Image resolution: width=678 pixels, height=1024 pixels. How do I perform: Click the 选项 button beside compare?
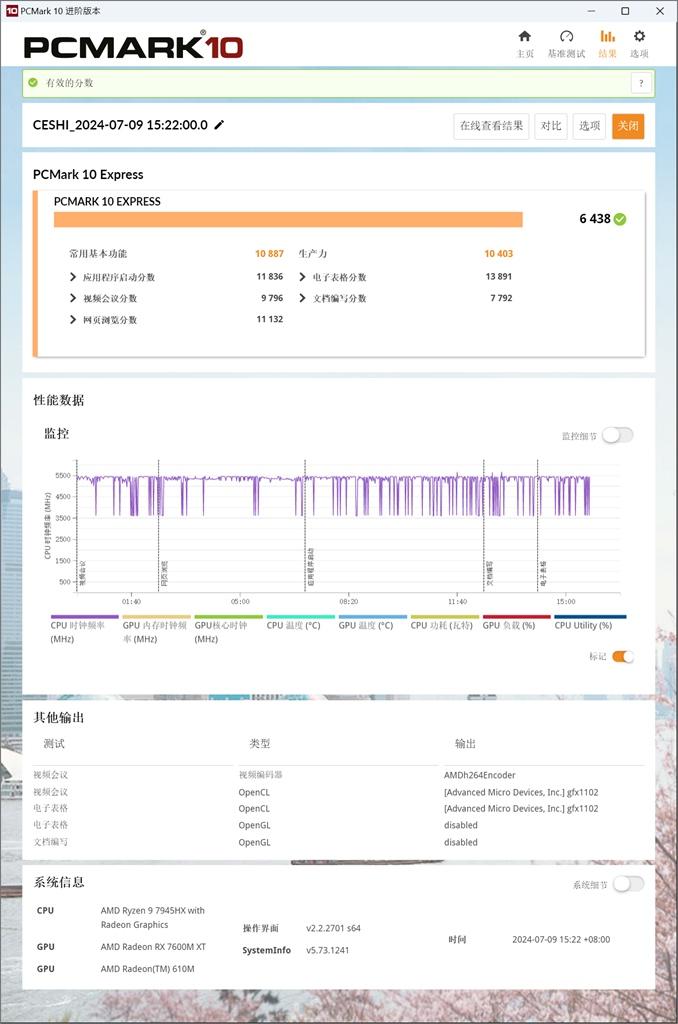589,126
